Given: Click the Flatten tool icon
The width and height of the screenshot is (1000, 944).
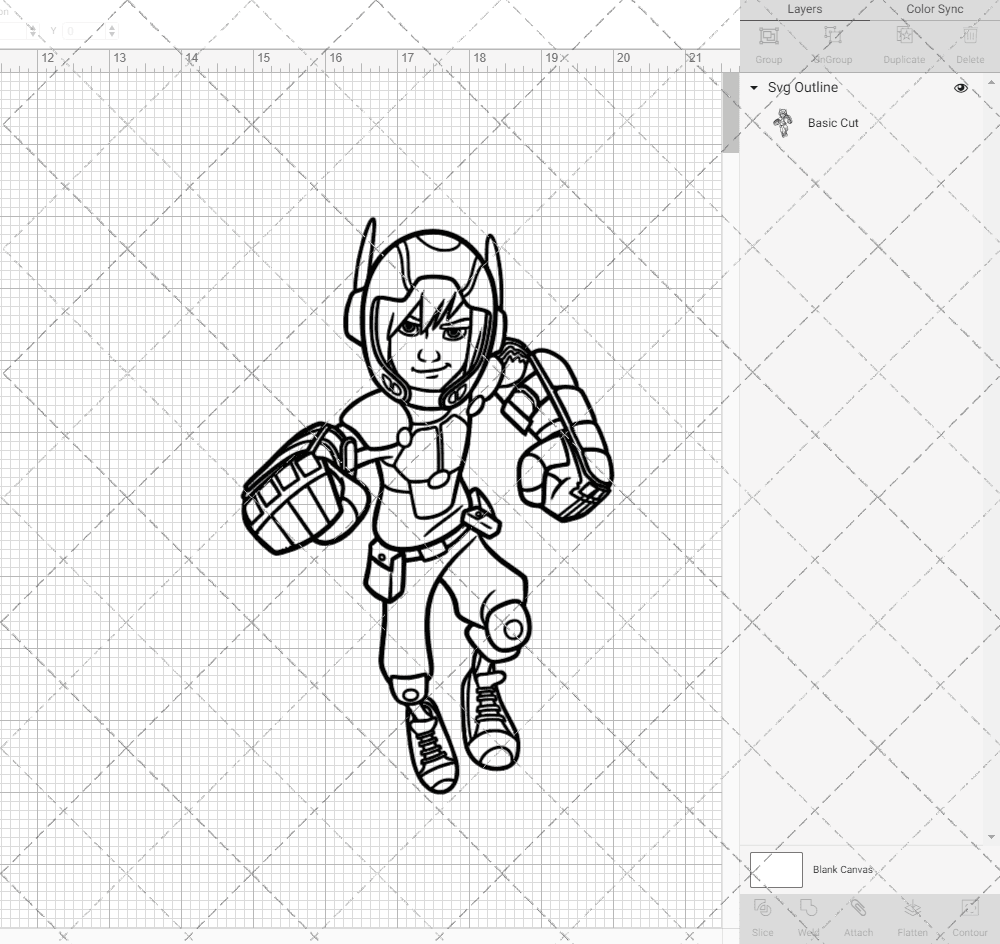Looking at the screenshot, I should tap(913, 909).
